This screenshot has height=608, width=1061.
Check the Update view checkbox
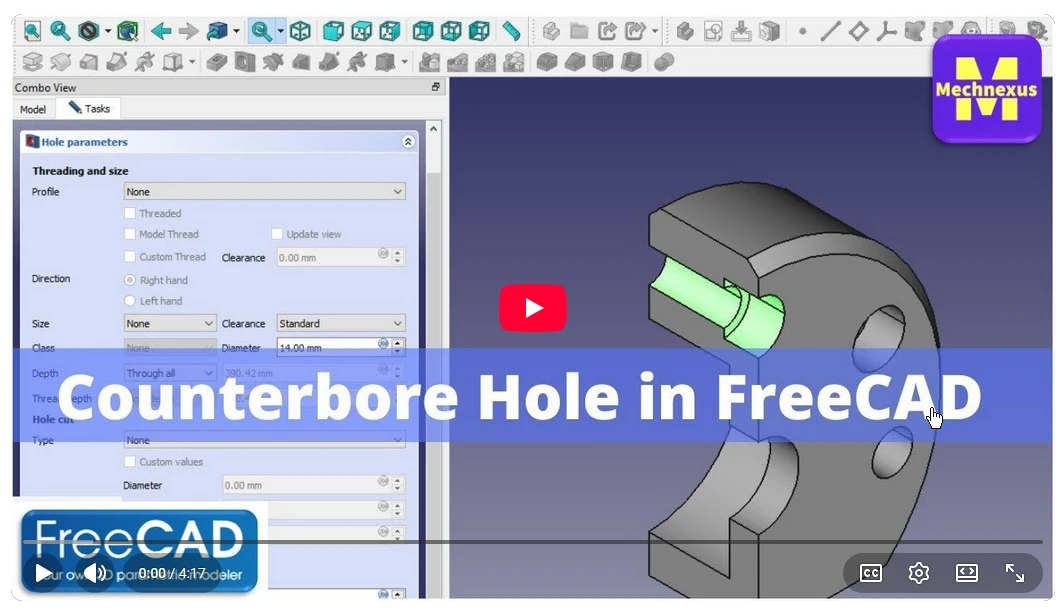[277, 234]
